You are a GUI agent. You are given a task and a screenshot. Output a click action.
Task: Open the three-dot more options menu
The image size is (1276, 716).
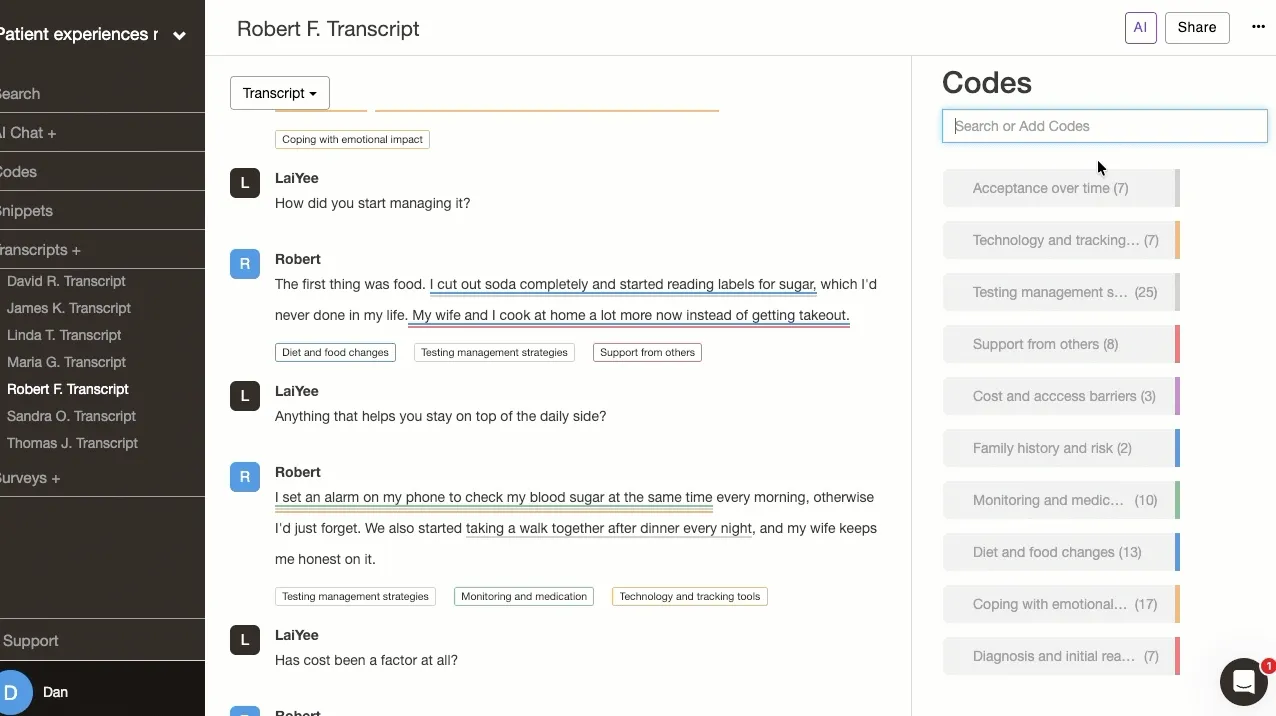(1258, 27)
